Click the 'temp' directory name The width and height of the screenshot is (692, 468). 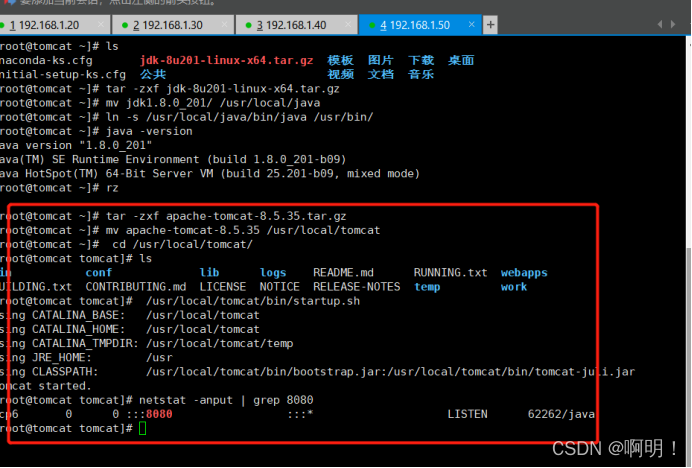[x=427, y=287]
